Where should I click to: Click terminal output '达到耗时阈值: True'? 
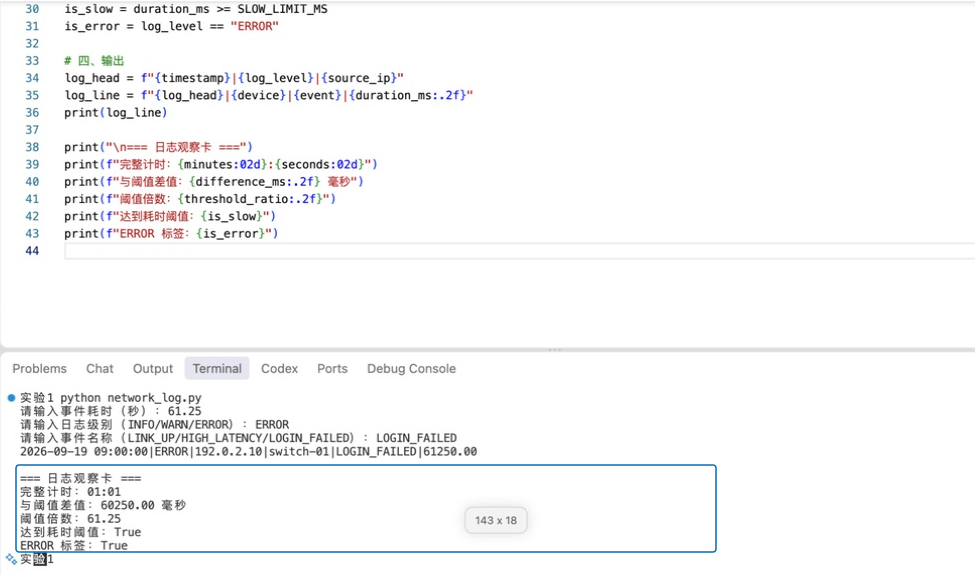[x=81, y=532]
